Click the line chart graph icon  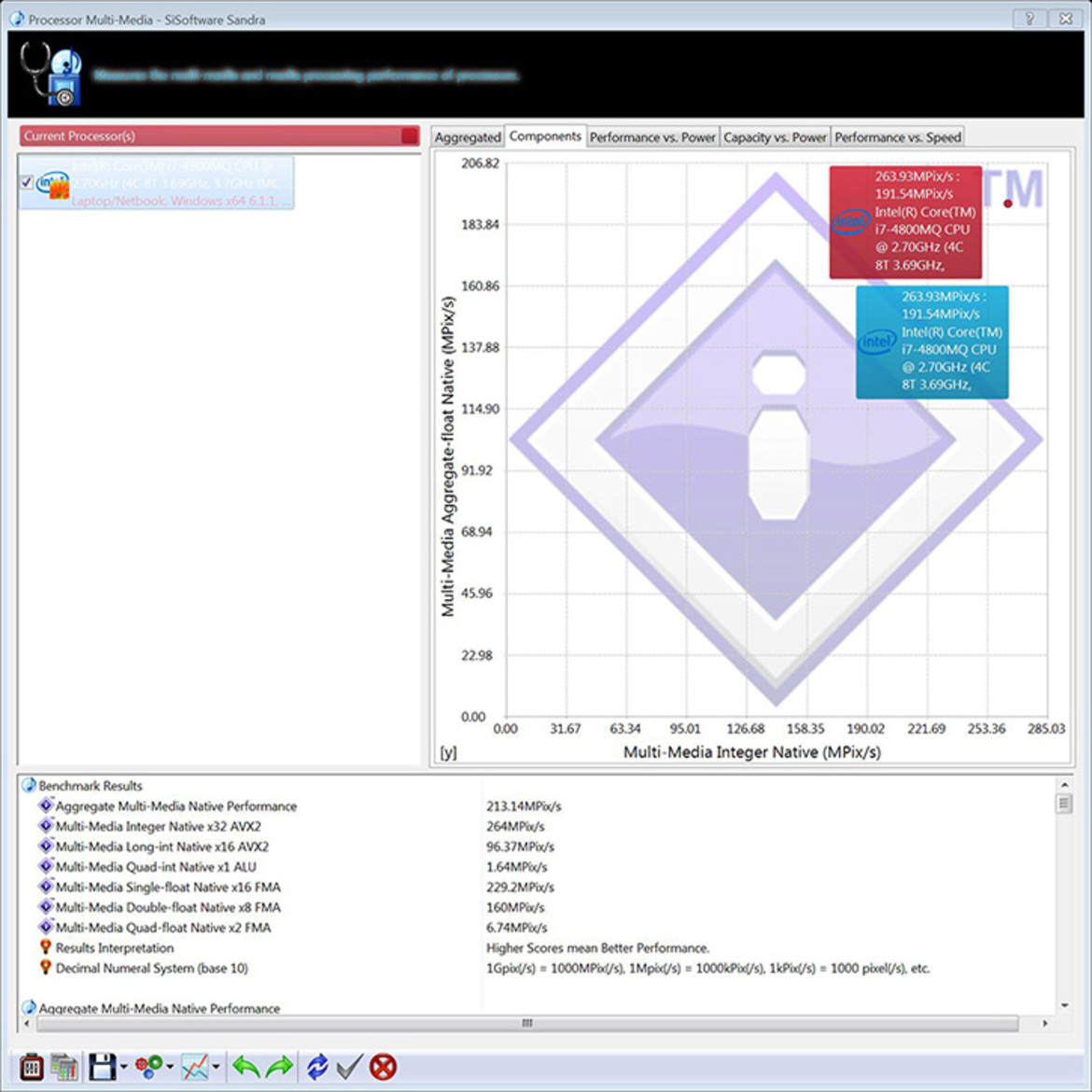(195, 1067)
